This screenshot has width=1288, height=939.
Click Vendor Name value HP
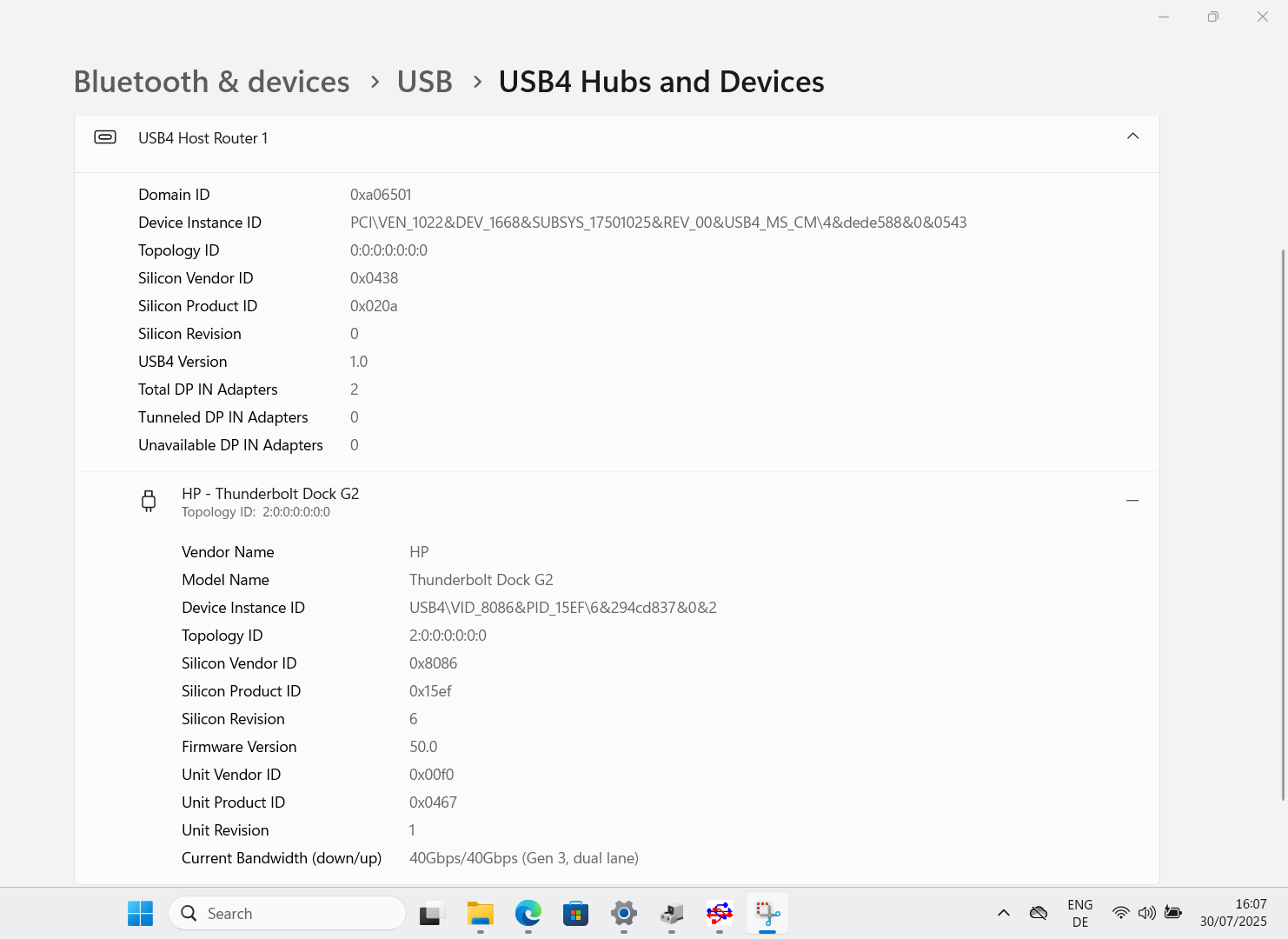pos(419,552)
